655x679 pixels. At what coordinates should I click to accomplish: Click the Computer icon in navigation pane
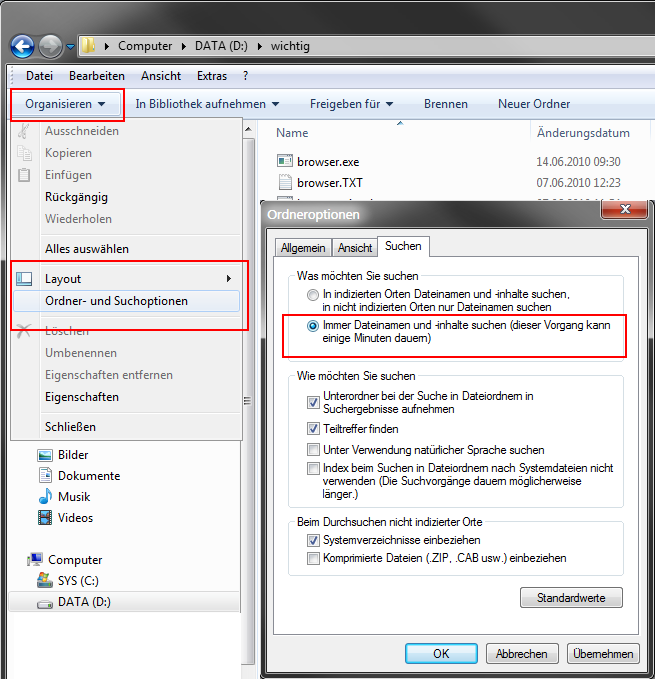click(x=35, y=559)
